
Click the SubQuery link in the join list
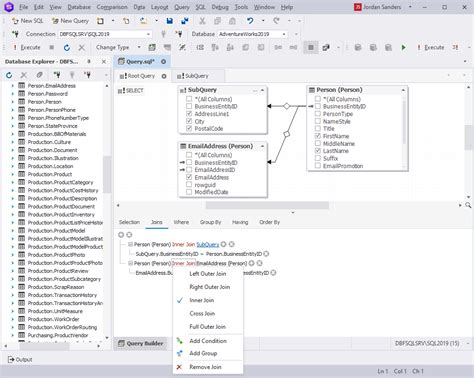click(x=208, y=244)
